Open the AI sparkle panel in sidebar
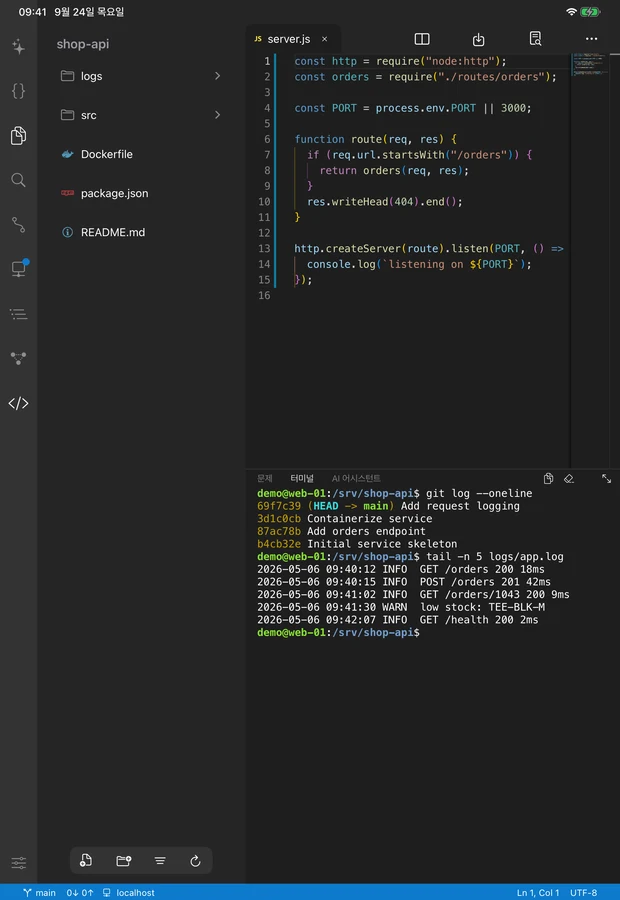The image size is (620, 900). click(18, 46)
